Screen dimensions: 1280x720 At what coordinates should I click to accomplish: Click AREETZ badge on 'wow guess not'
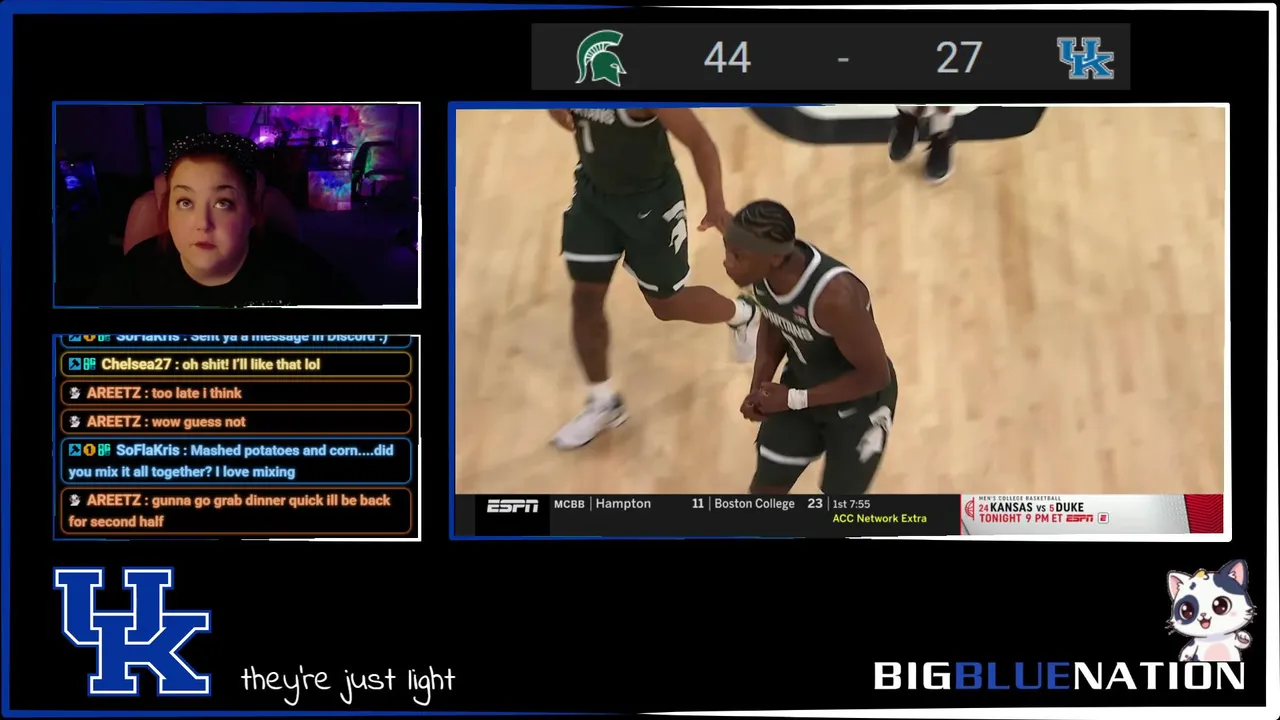[75, 422]
